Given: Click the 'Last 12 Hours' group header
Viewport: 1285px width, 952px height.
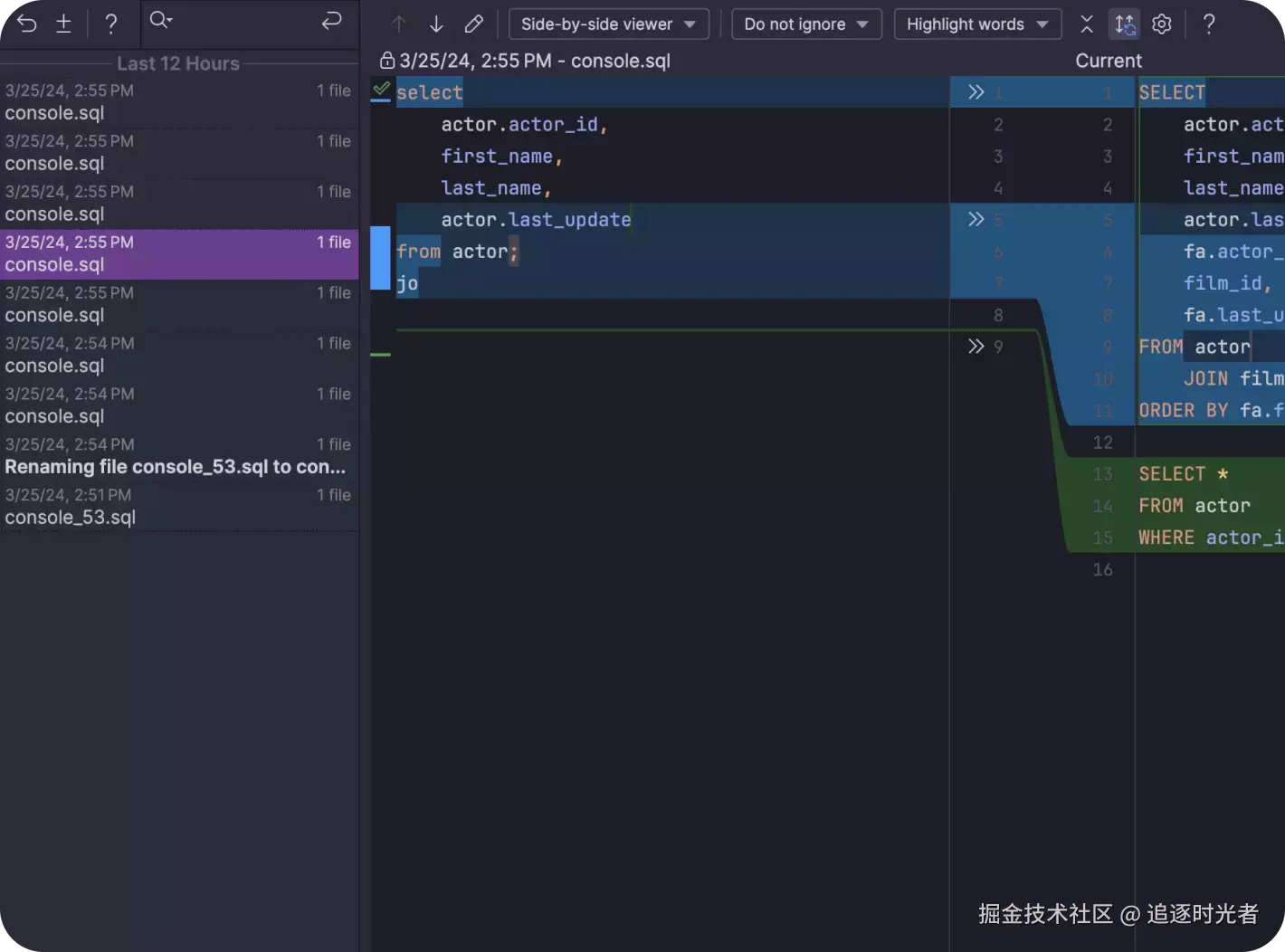Looking at the screenshot, I should tap(178, 63).
